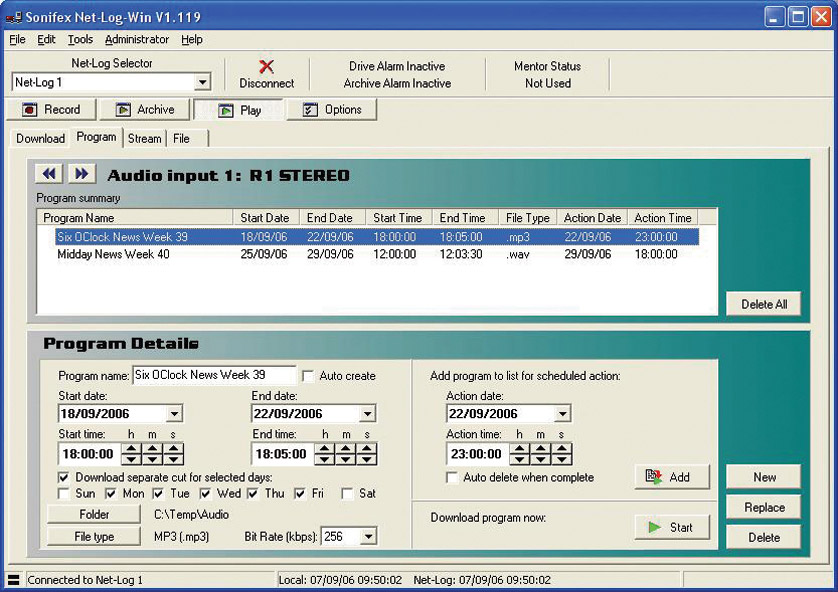The width and height of the screenshot is (838, 592).
Task: Switch to the Stream tab
Action: (144, 138)
